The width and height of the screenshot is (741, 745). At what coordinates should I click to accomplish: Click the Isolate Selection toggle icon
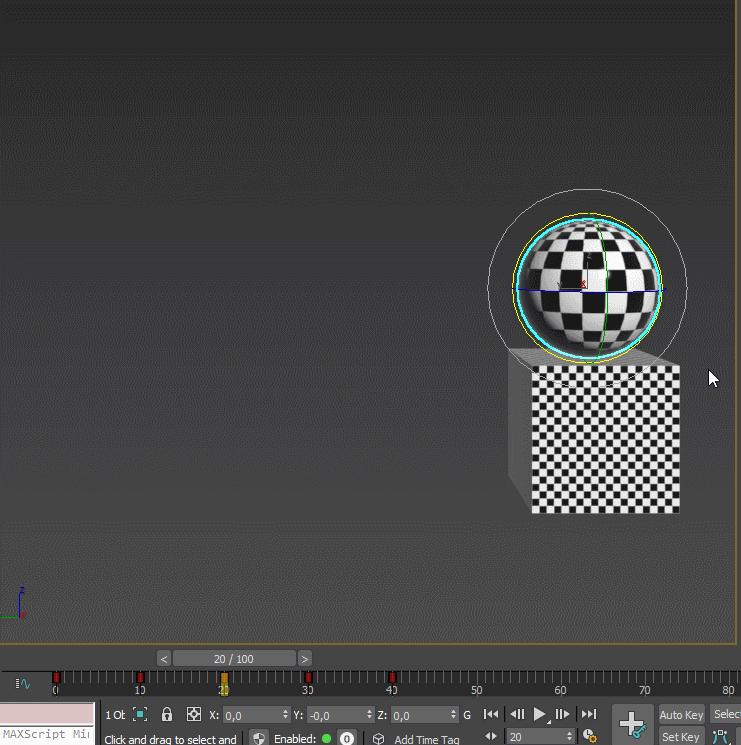pos(140,714)
